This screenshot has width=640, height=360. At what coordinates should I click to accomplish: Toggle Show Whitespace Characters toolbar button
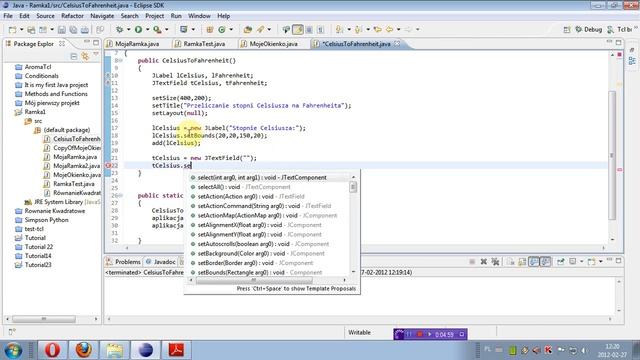point(321,29)
